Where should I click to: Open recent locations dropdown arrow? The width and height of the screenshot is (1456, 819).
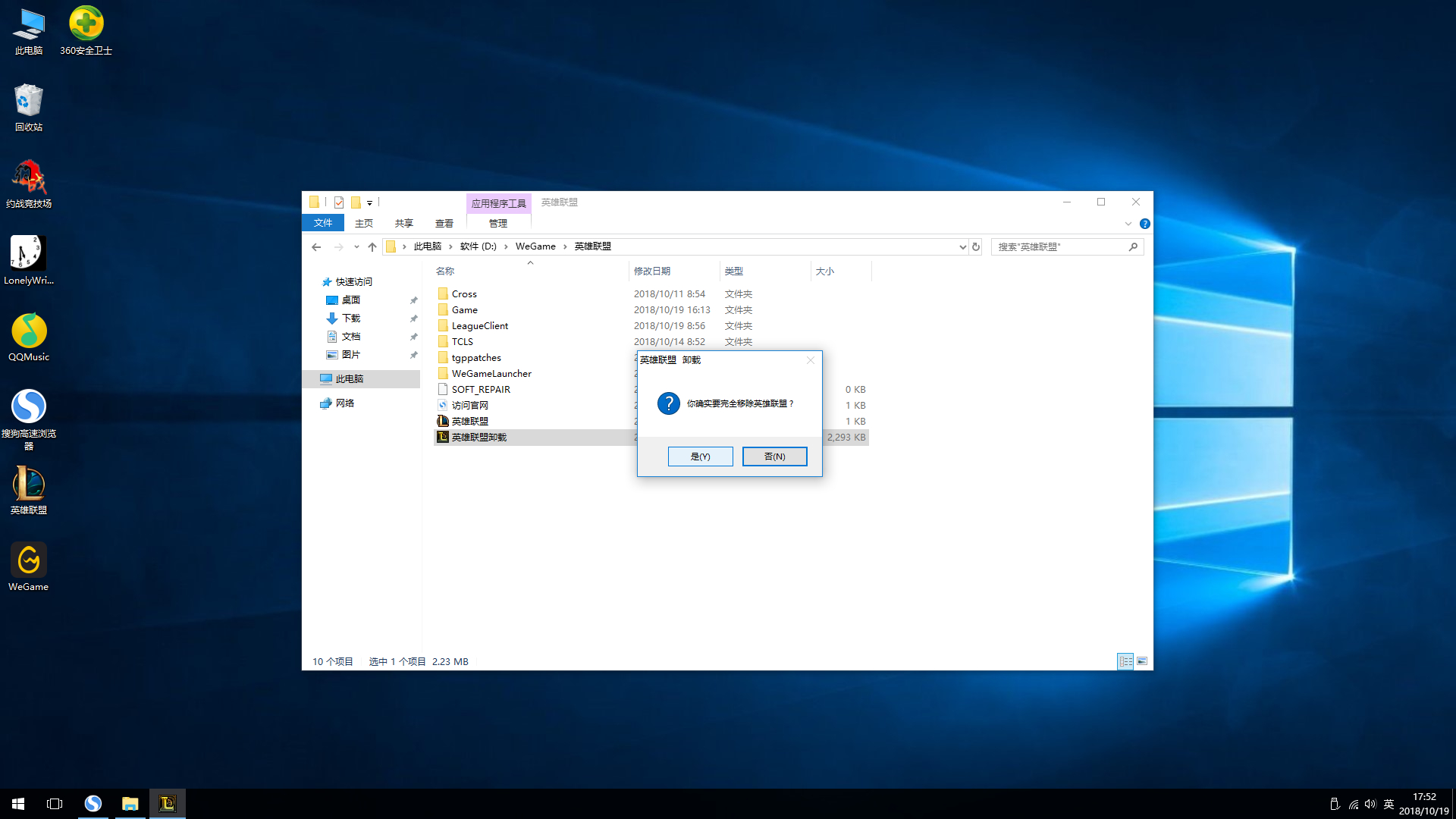pyautogui.click(x=356, y=247)
